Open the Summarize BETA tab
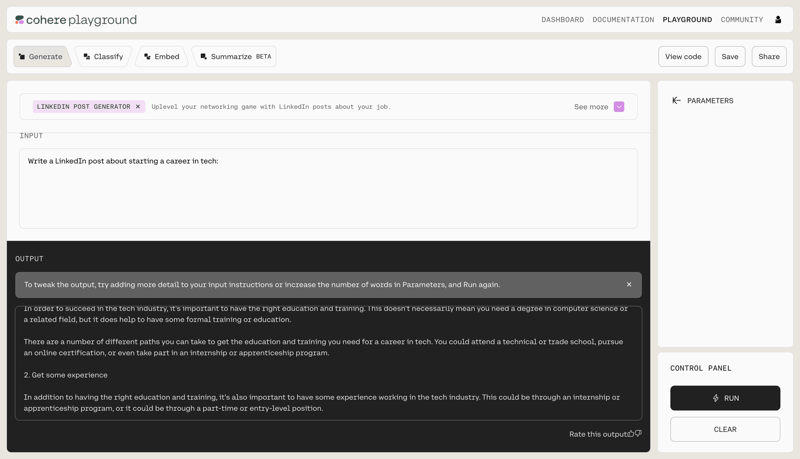 pyautogui.click(x=235, y=57)
